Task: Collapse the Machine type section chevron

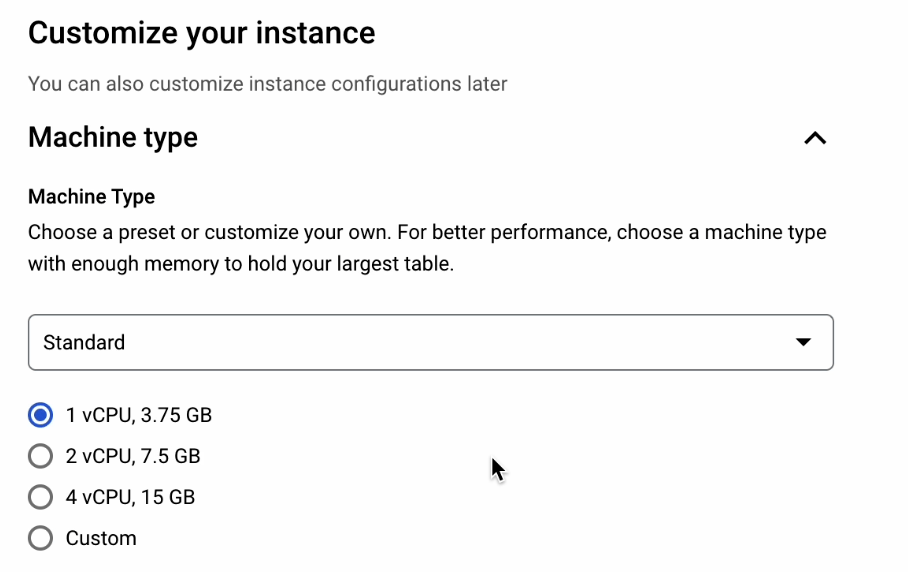Action: tap(815, 138)
